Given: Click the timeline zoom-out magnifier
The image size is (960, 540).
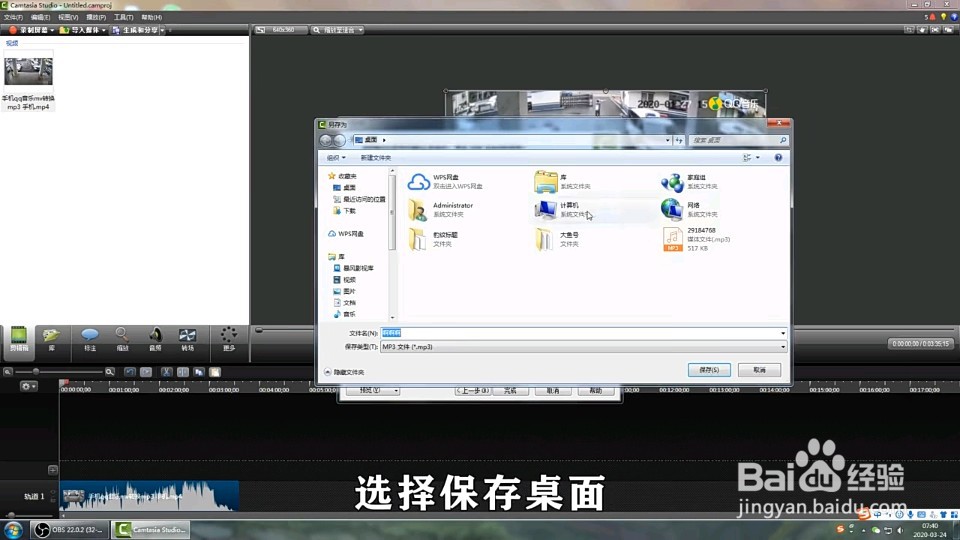Looking at the screenshot, I should [8, 372].
